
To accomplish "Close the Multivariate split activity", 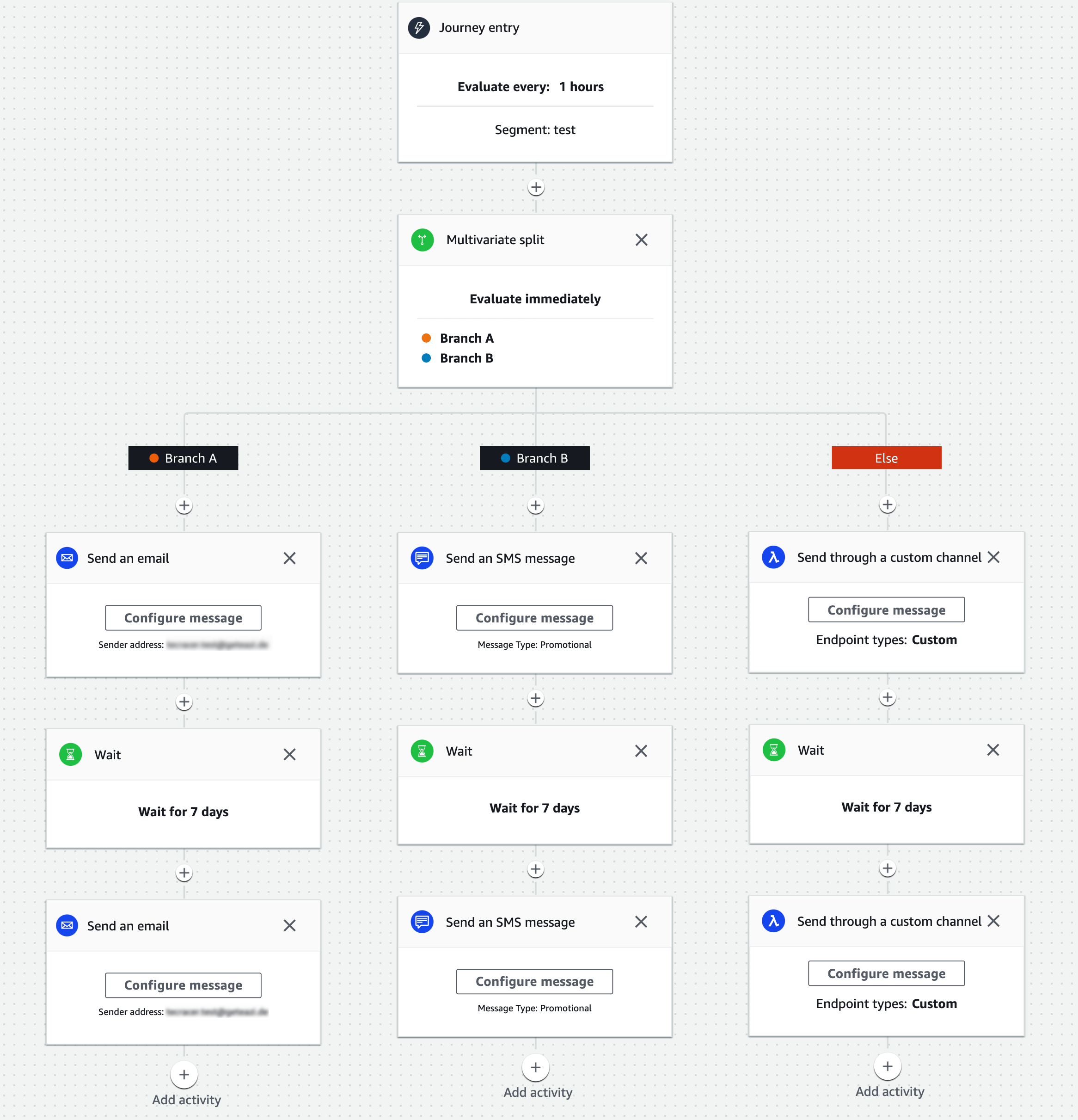I will [641, 240].
